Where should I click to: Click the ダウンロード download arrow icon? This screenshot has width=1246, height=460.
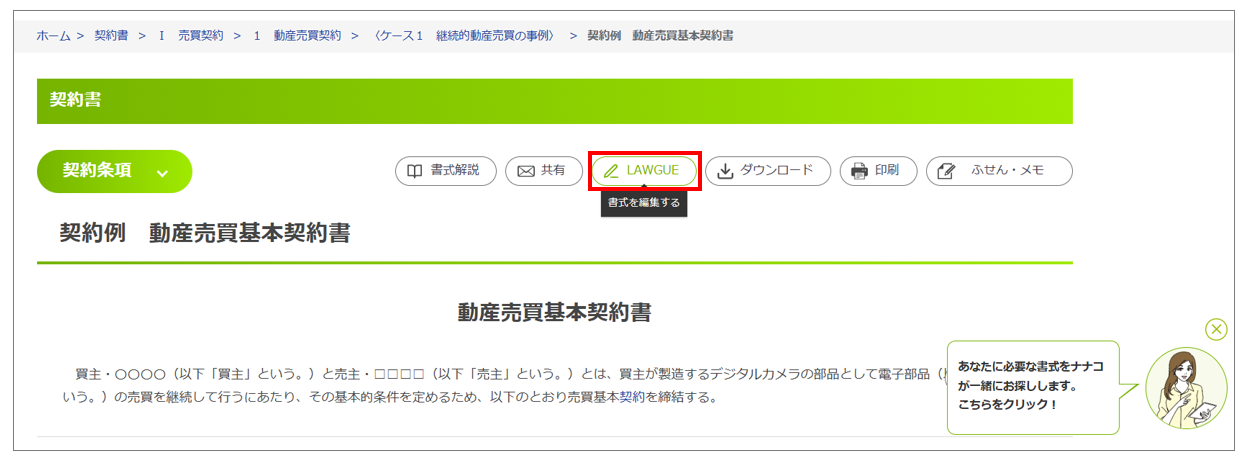click(726, 171)
